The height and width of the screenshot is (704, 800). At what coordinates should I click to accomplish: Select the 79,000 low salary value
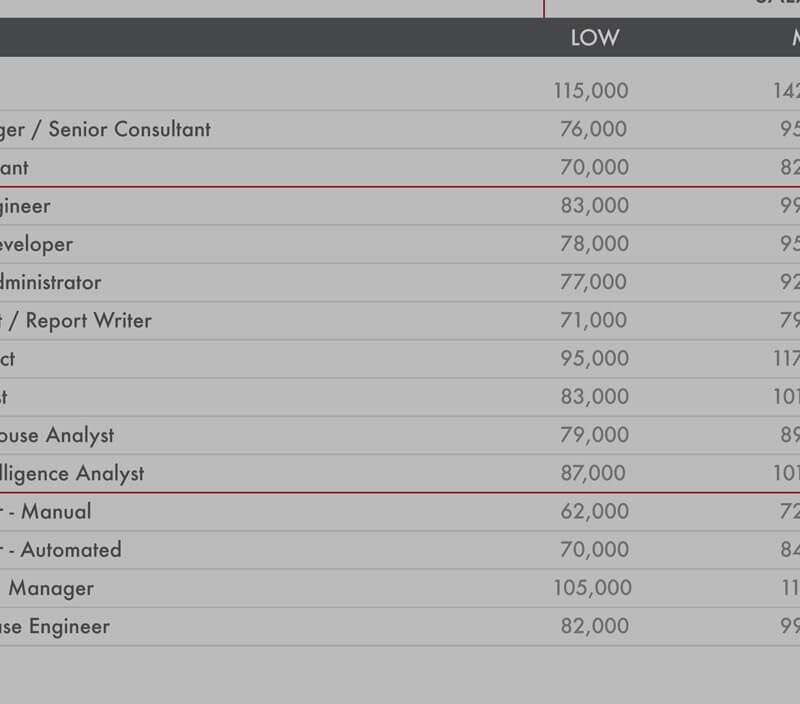pos(594,435)
